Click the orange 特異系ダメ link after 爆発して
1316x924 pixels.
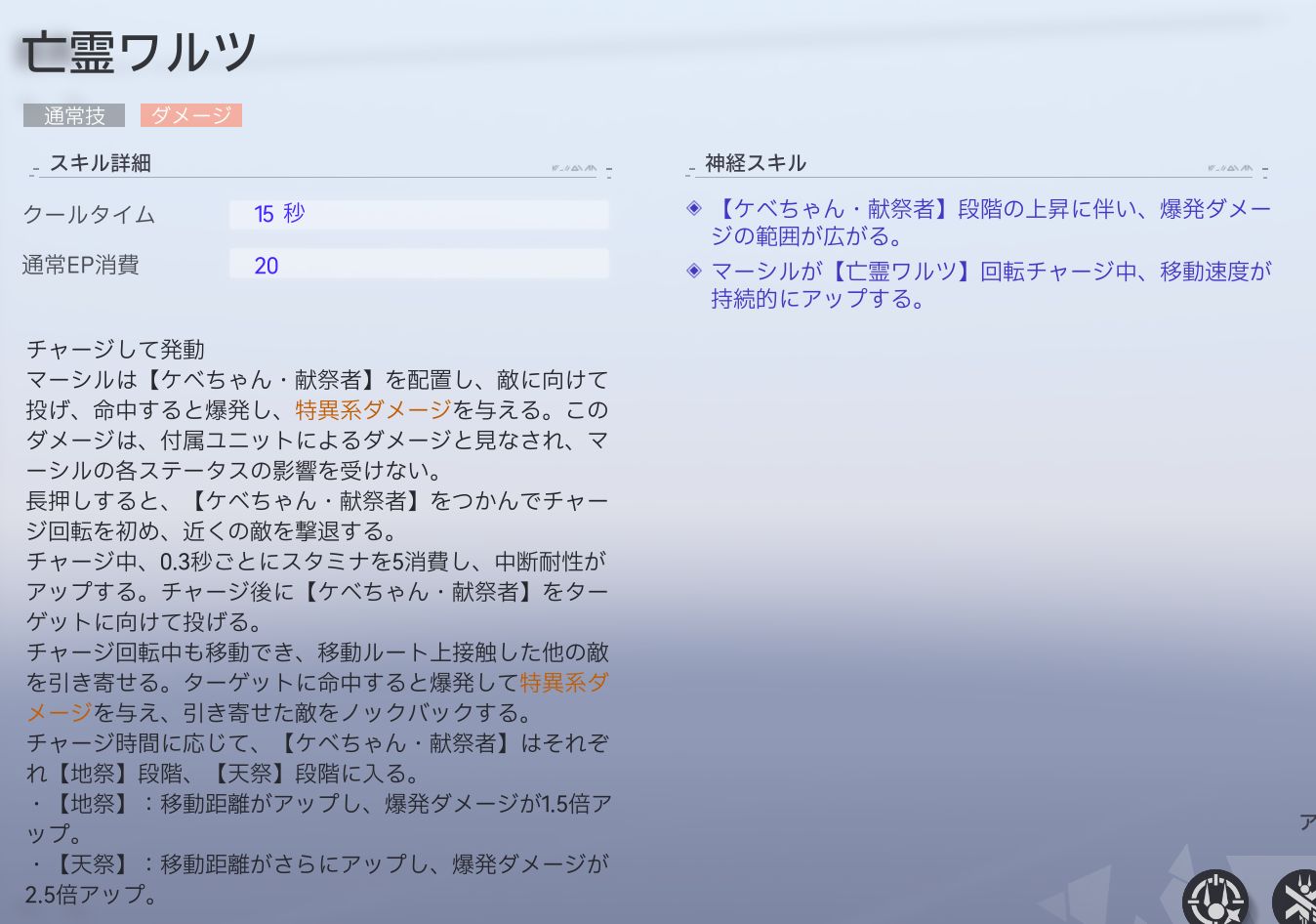pos(563,683)
